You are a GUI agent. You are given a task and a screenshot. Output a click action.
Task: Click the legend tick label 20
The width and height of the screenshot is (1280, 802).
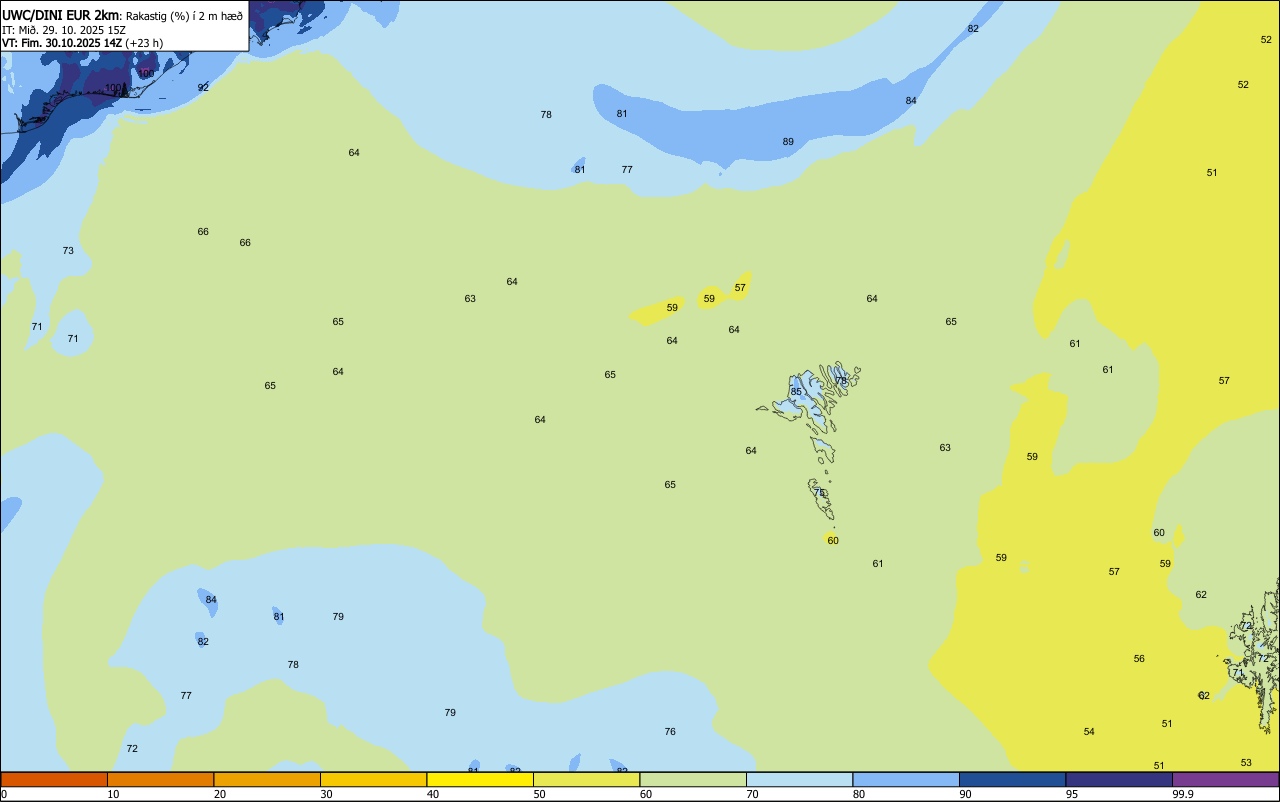pos(220,794)
